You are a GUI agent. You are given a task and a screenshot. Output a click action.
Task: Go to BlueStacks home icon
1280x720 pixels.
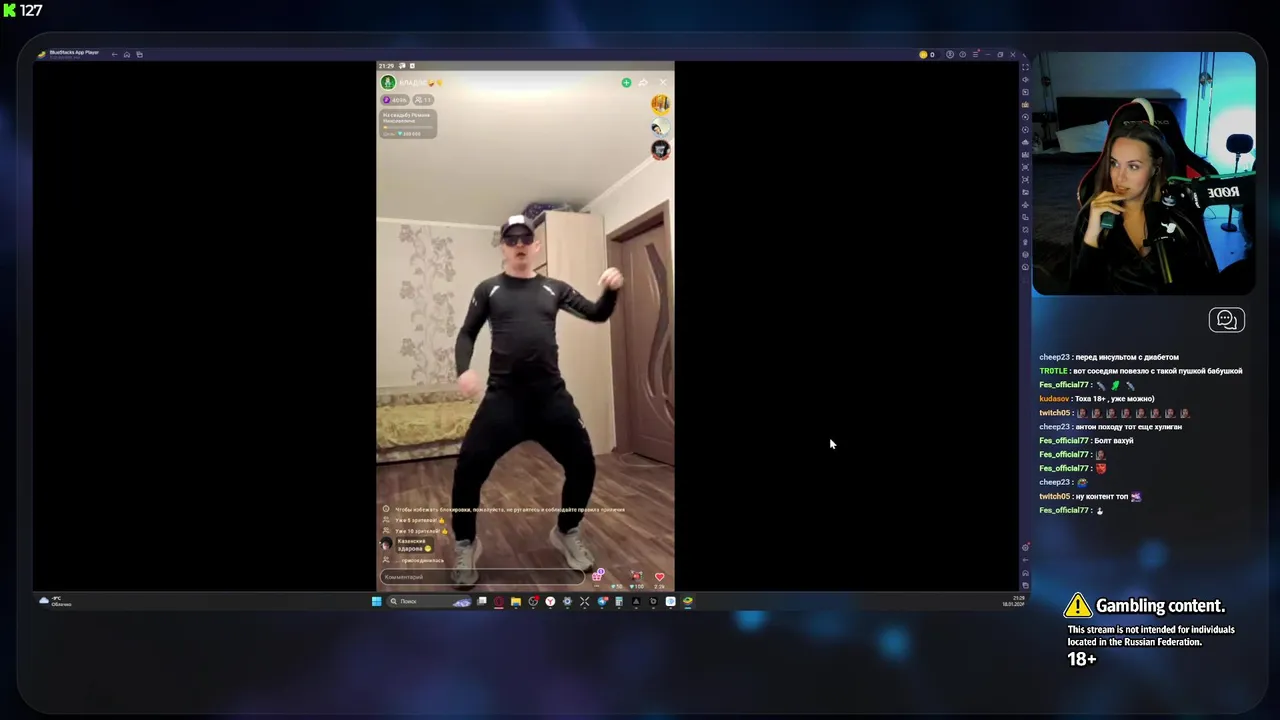[x=127, y=54]
